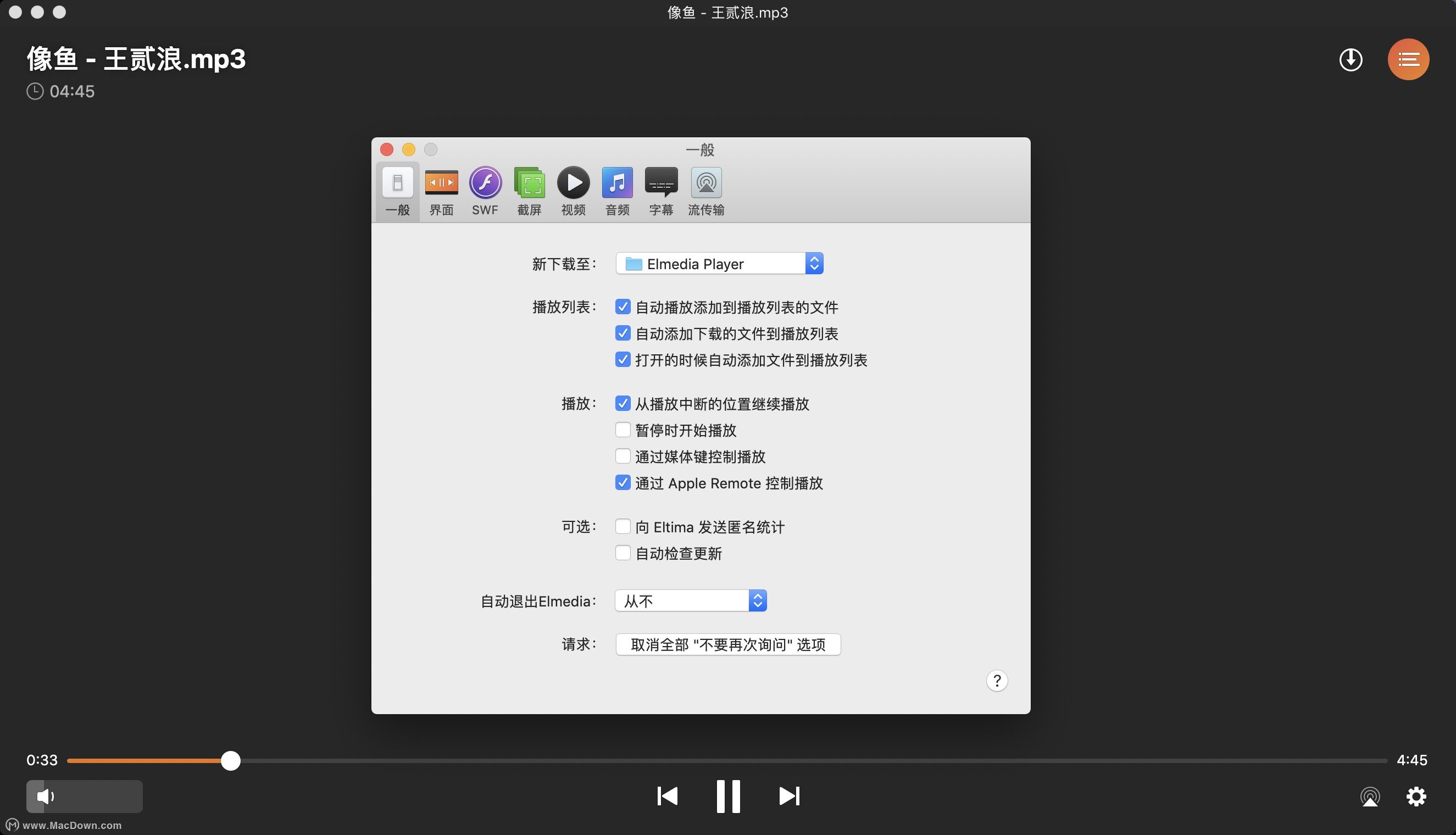Click 取消全部 "不要再次询问" 选项 button
Viewport: 1456px width, 835px height.
click(727, 644)
